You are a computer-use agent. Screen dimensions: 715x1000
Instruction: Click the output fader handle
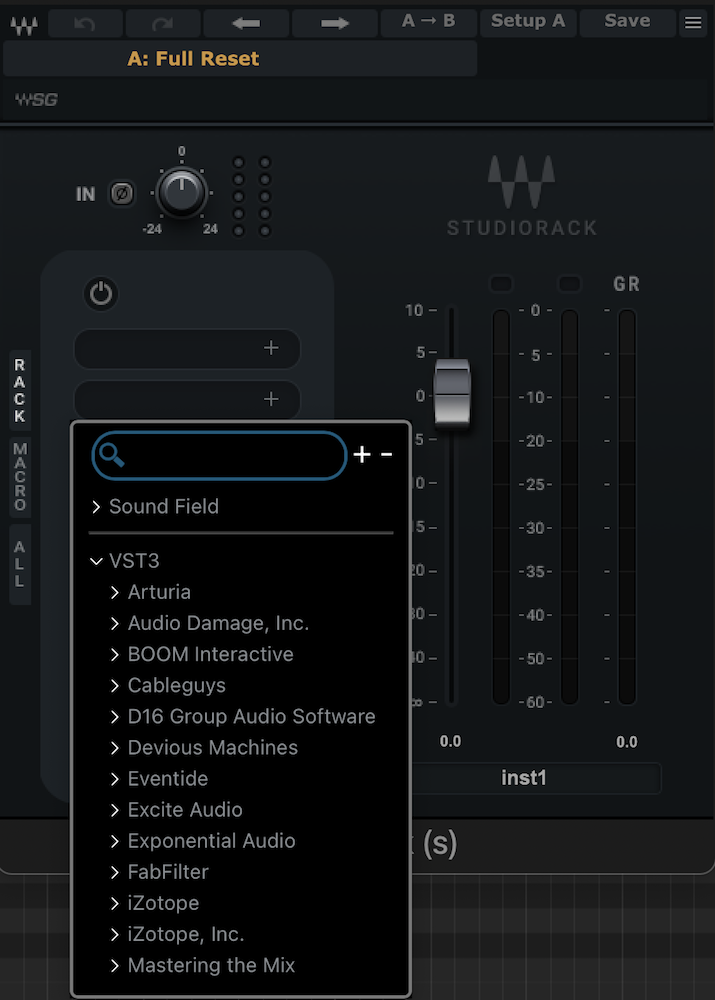pyautogui.click(x=452, y=393)
